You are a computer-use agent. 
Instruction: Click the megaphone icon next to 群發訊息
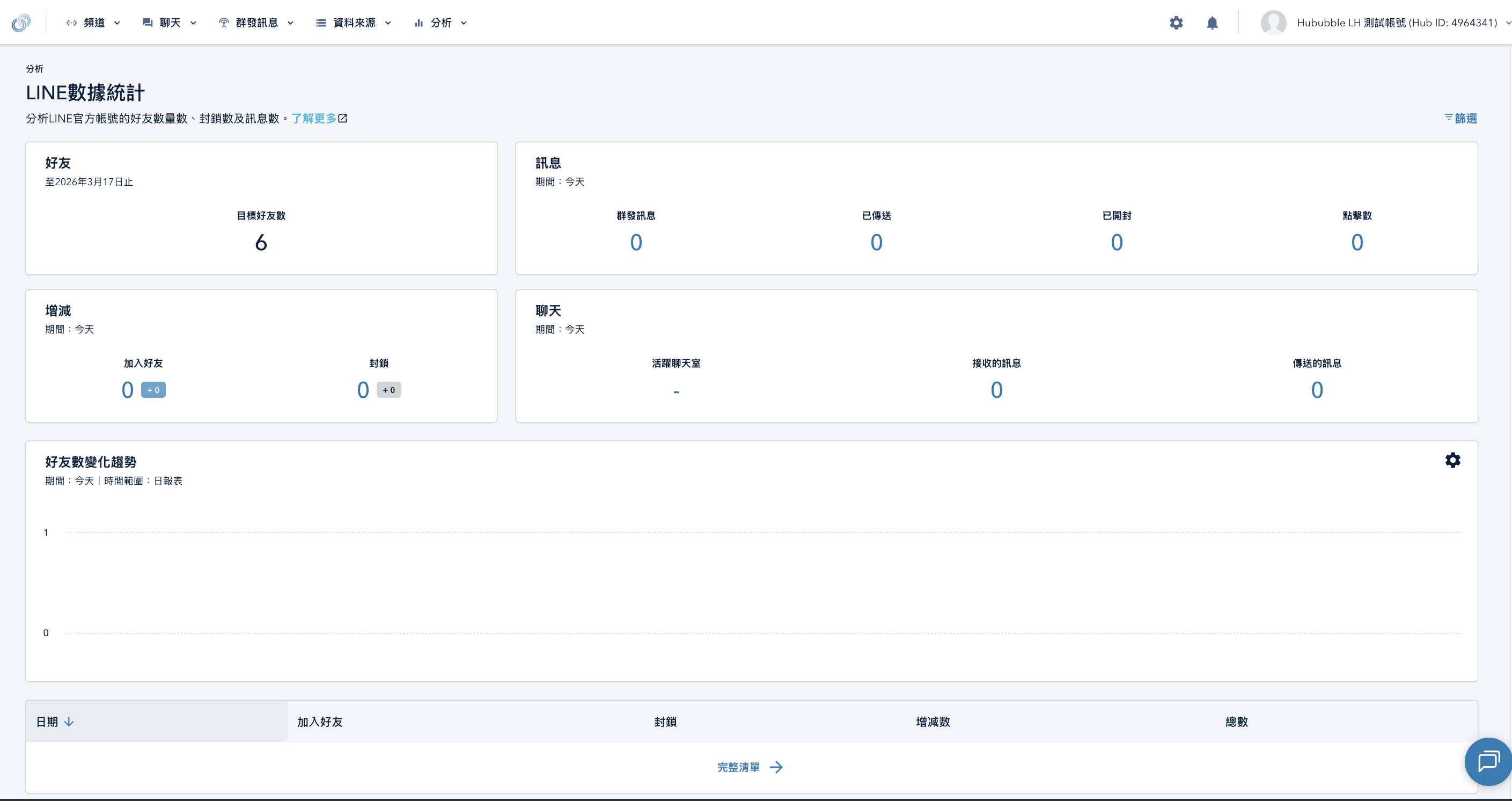(223, 23)
